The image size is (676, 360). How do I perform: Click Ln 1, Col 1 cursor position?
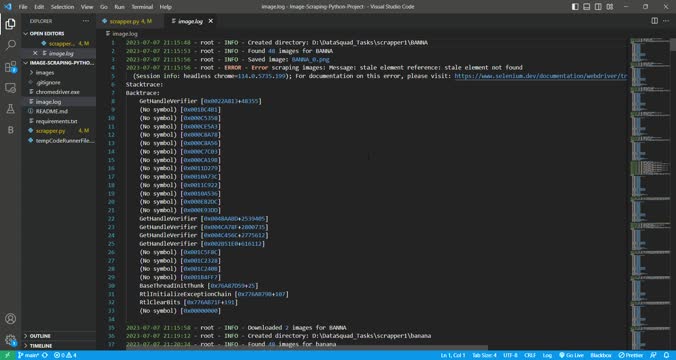point(453,355)
